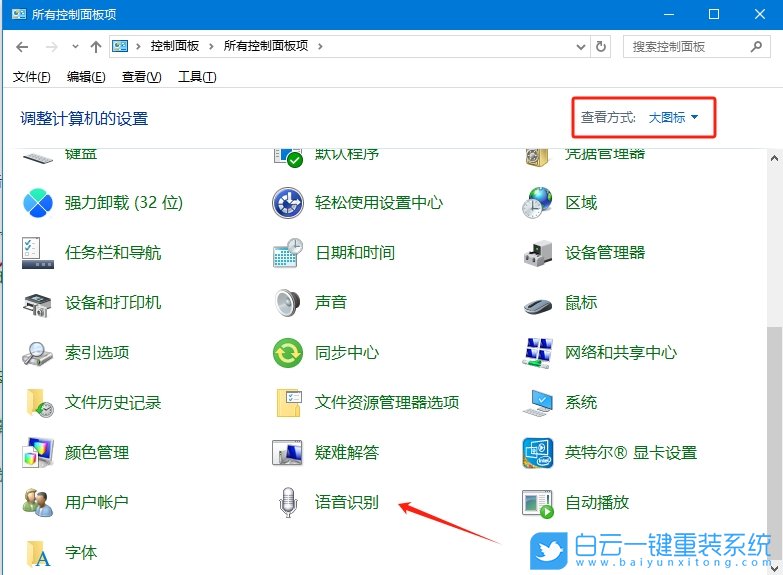Open the 轻松使用设置中心 icon

pyautogui.click(x=288, y=203)
